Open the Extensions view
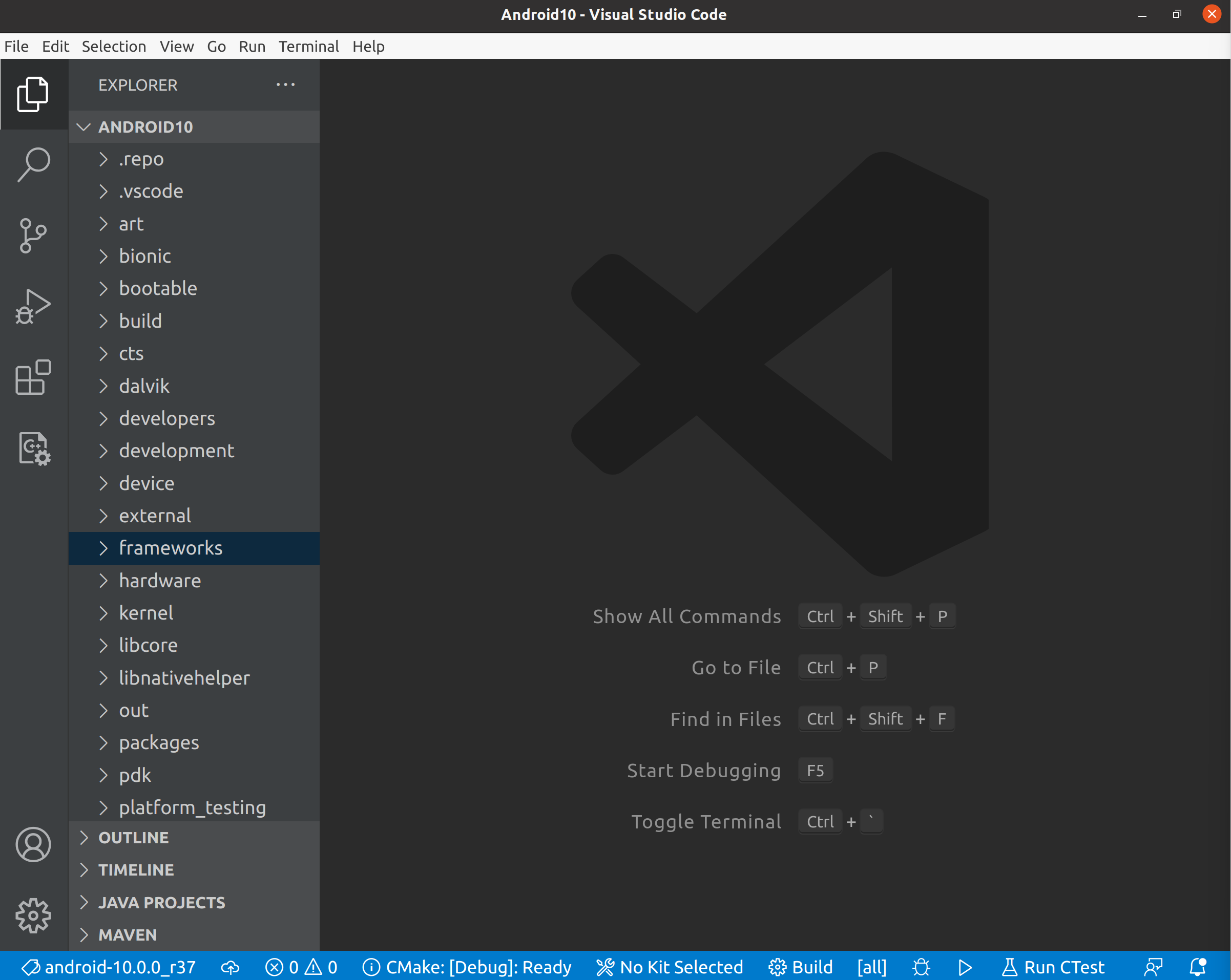 [33, 377]
